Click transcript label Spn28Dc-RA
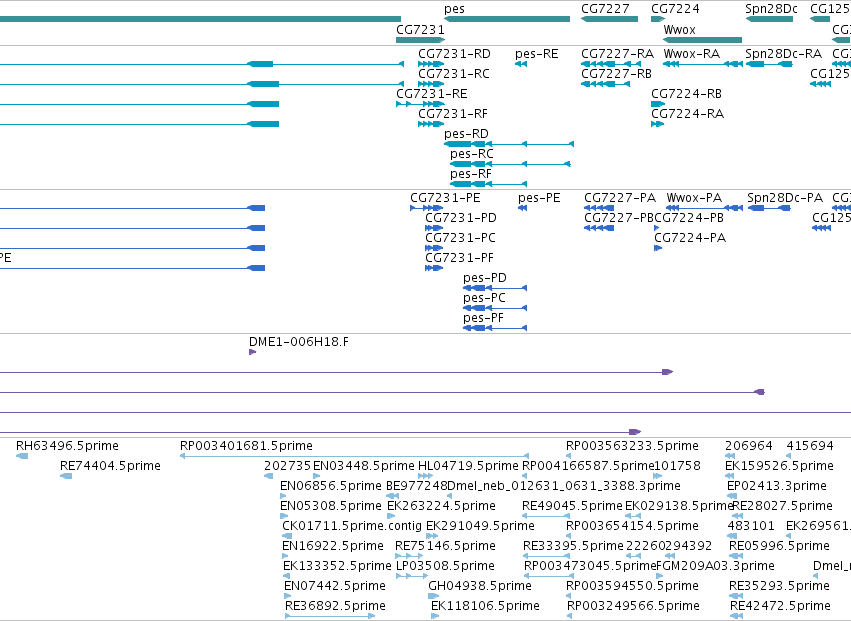Viewport: 851px width, 621px height. pyautogui.click(x=784, y=54)
